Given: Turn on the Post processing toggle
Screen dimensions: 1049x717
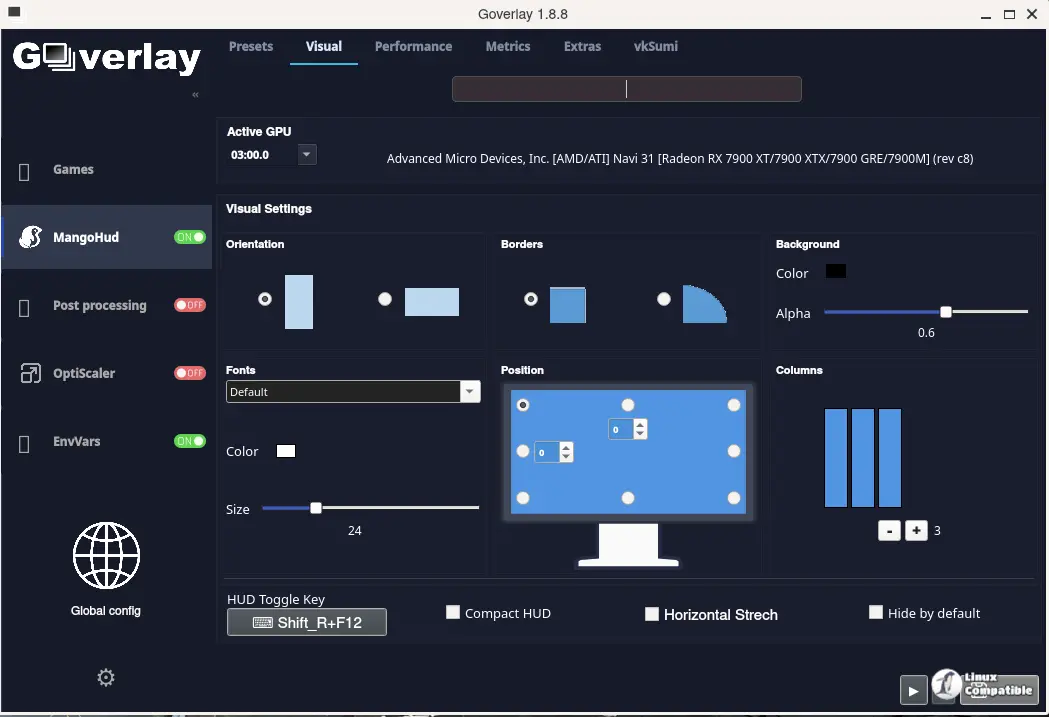Looking at the screenshot, I should pyautogui.click(x=190, y=305).
